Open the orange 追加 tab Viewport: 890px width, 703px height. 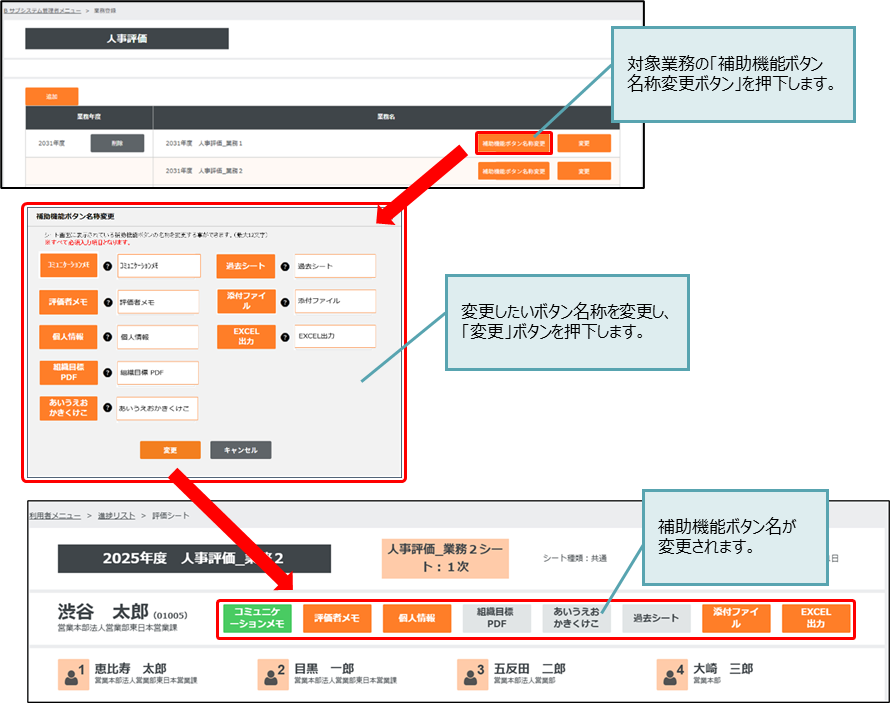click(51, 97)
